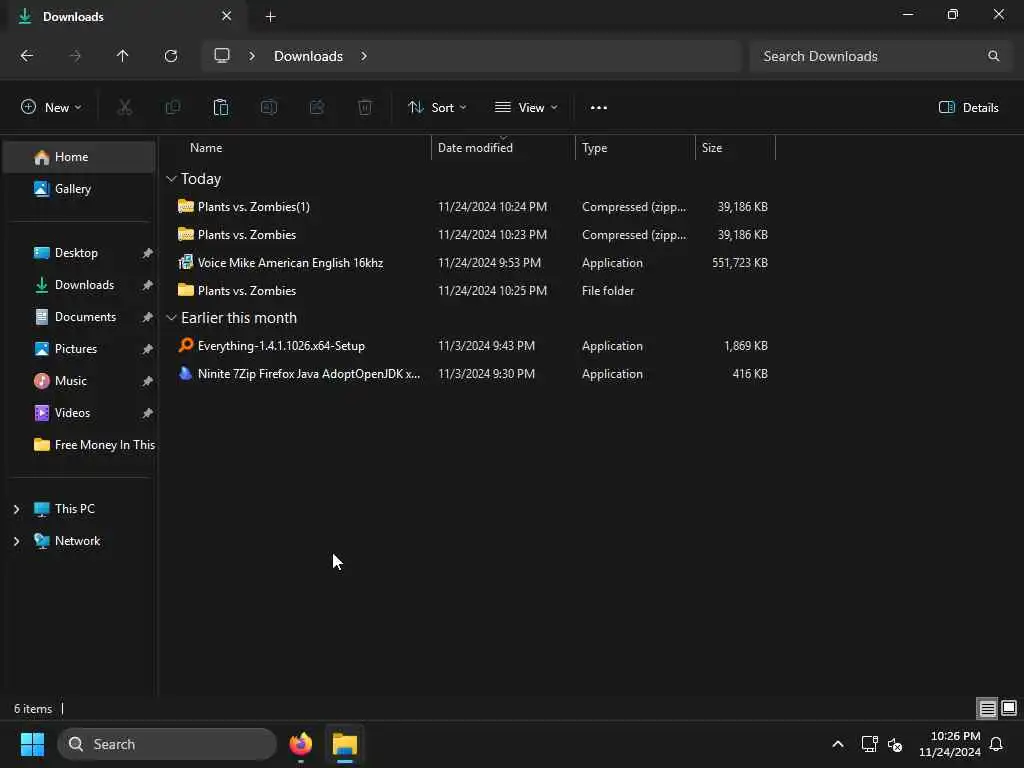
Task: Click the Share icon in toolbar
Action: pyautogui.click(x=317, y=107)
